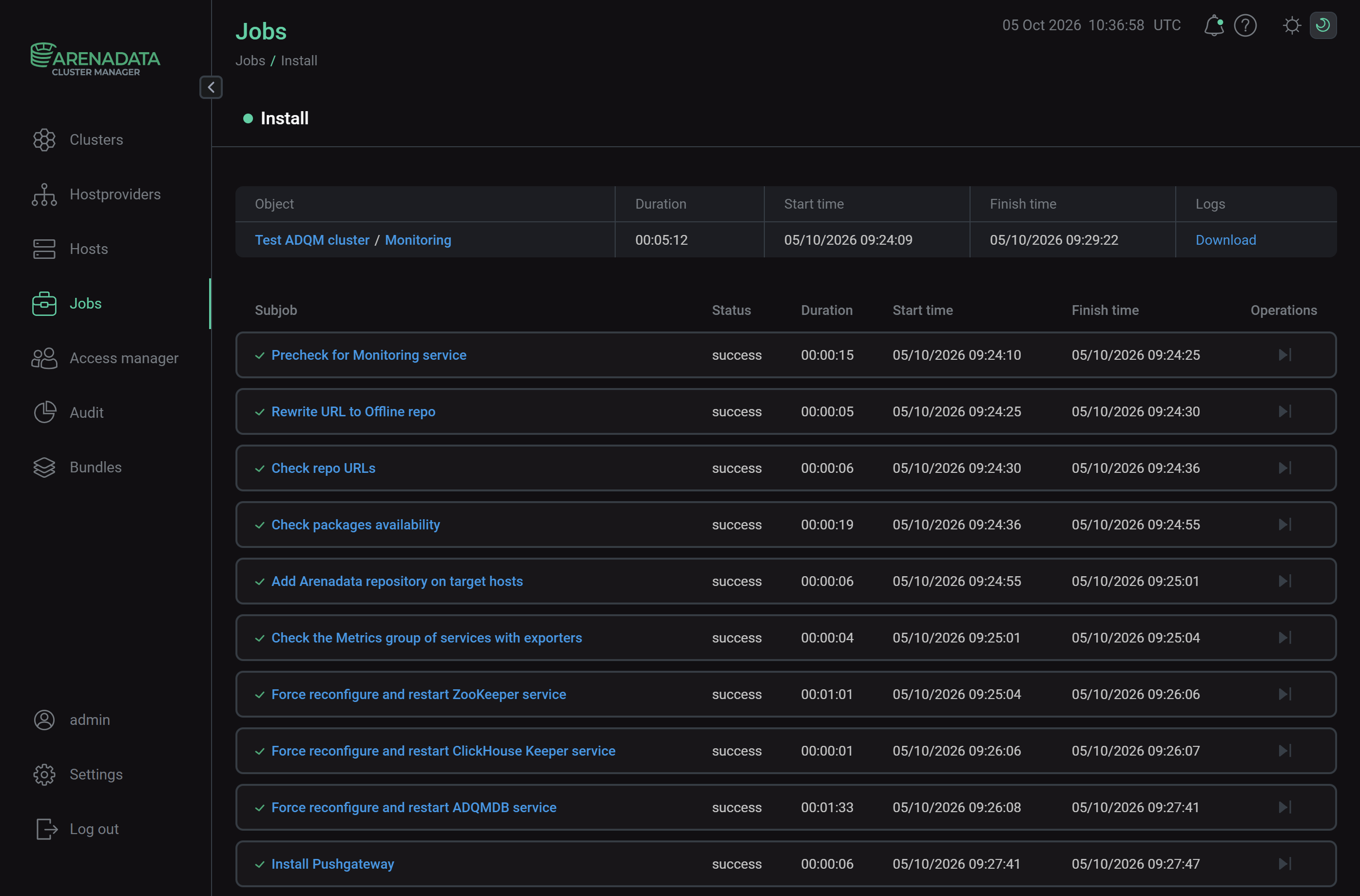
Task: Open Hostproviders in the sidebar
Action: [x=115, y=195]
